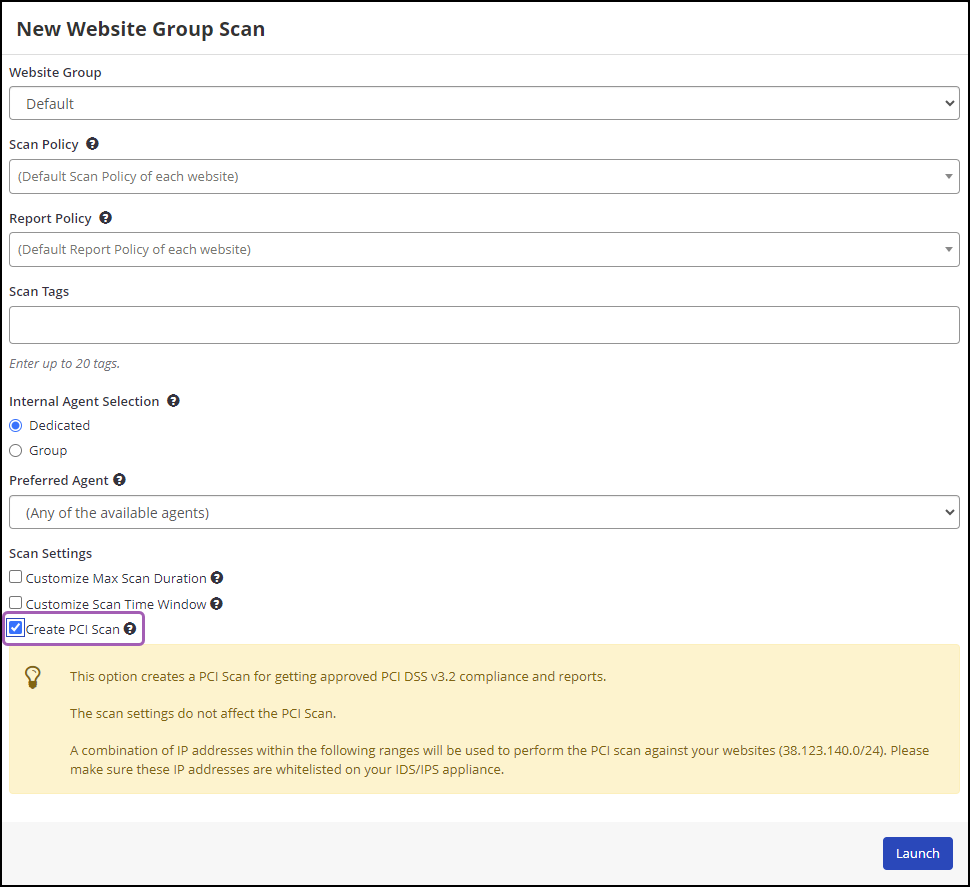Screen dimensions: 970x887
Task: Click the Customize Scan Time Window help icon
Action: pyautogui.click(x=216, y=603)
